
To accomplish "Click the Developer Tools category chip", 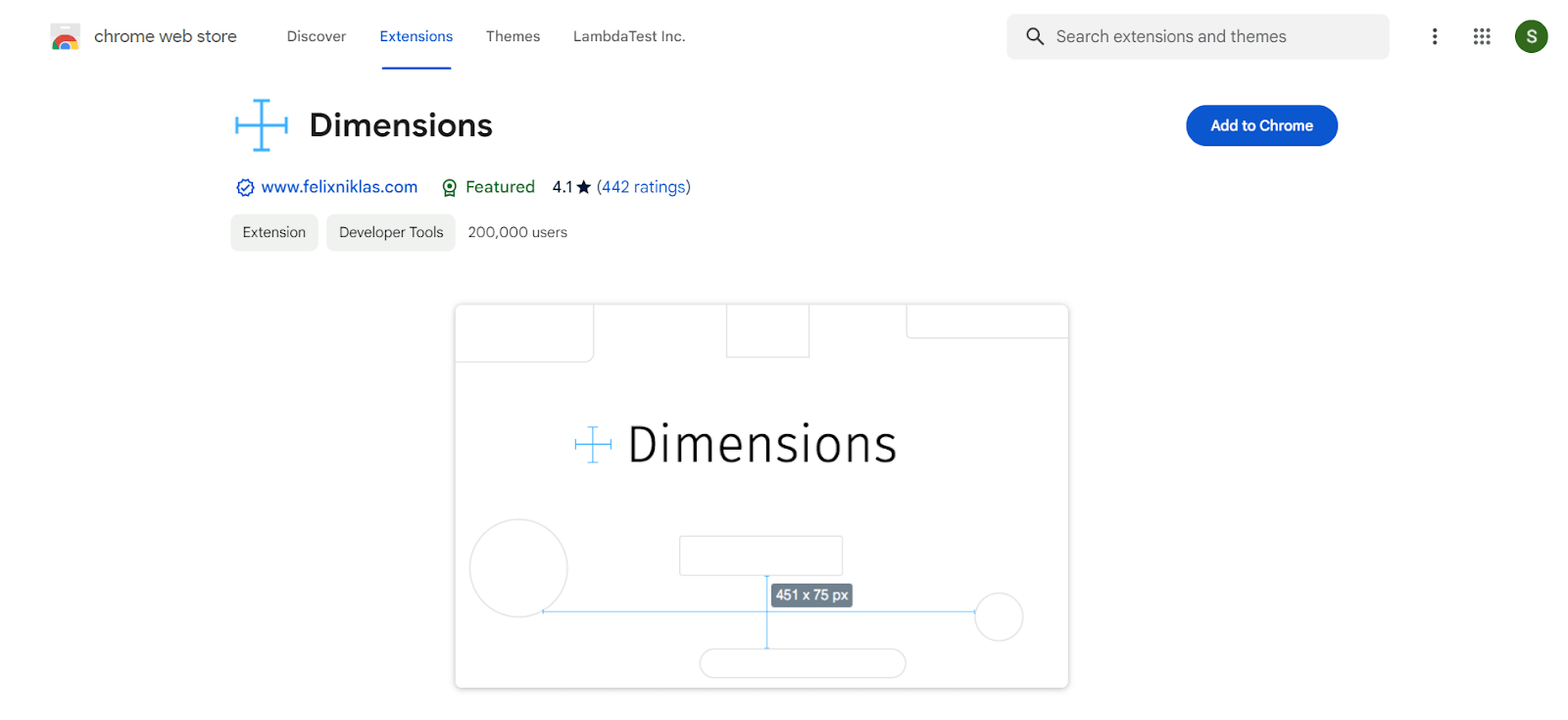I will click(391, 232).
